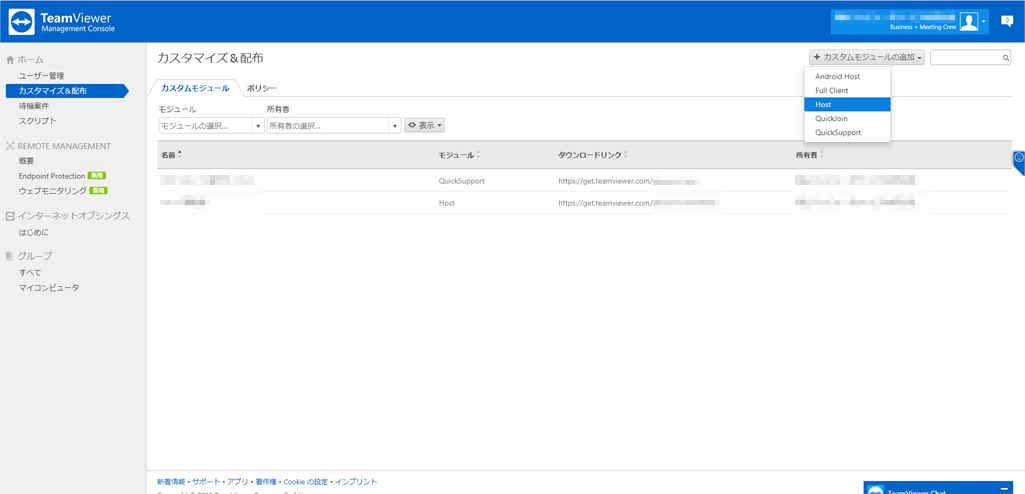Click the Host module cell in the table

coord(446,203)
